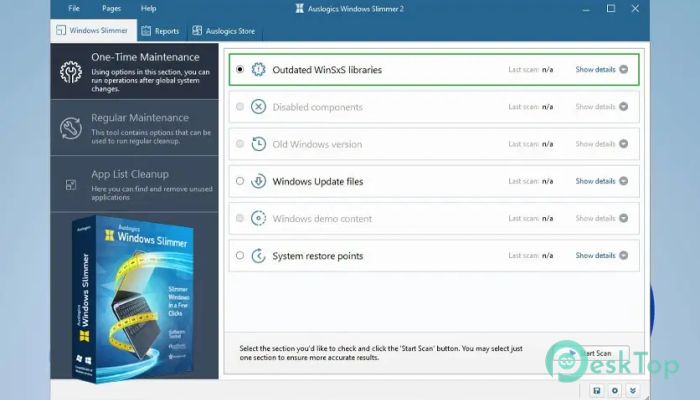Select System restore points radio button
Image resolution: width=700 pixels, height=400 pixels.
[x=240, y=255]
